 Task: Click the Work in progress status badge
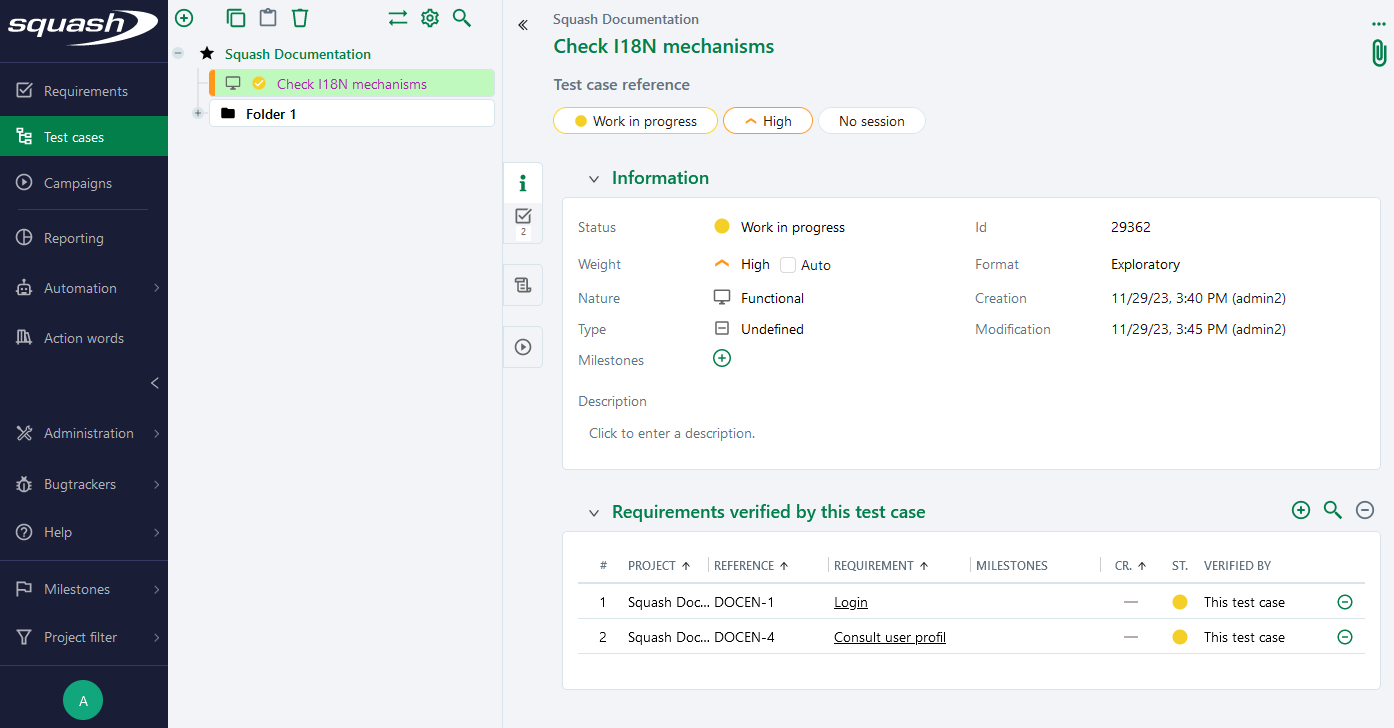point(635,121)
